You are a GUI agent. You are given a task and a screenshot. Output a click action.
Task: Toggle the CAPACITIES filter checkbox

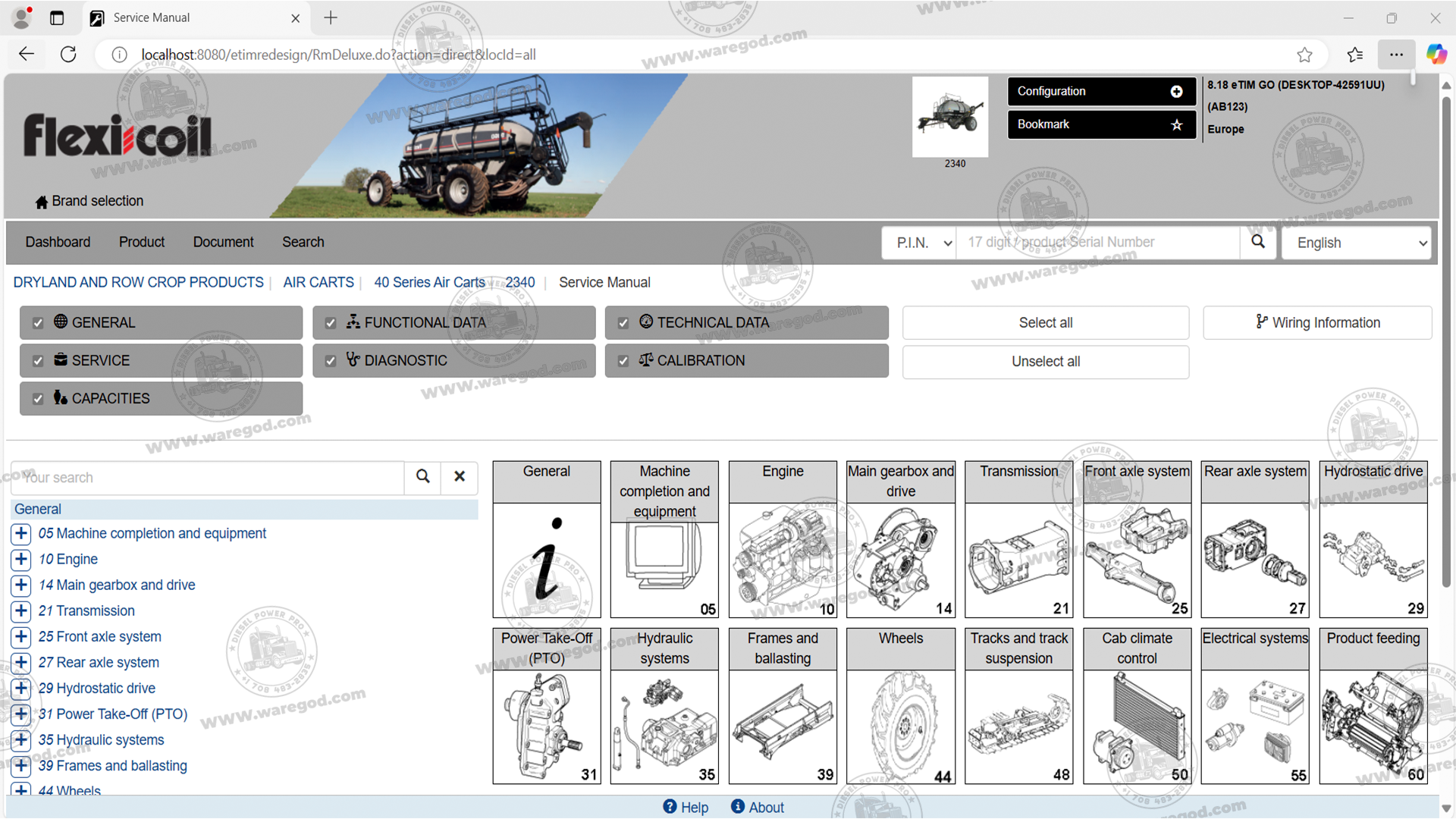38,399
